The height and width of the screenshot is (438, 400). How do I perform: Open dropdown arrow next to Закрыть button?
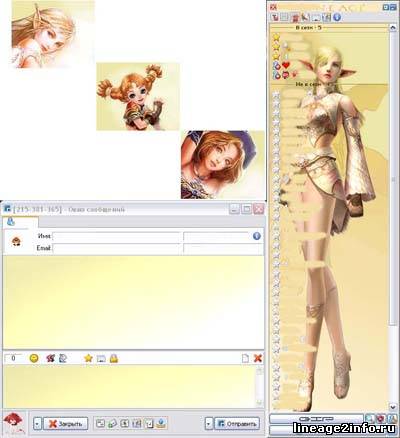[x=37, y=424]
